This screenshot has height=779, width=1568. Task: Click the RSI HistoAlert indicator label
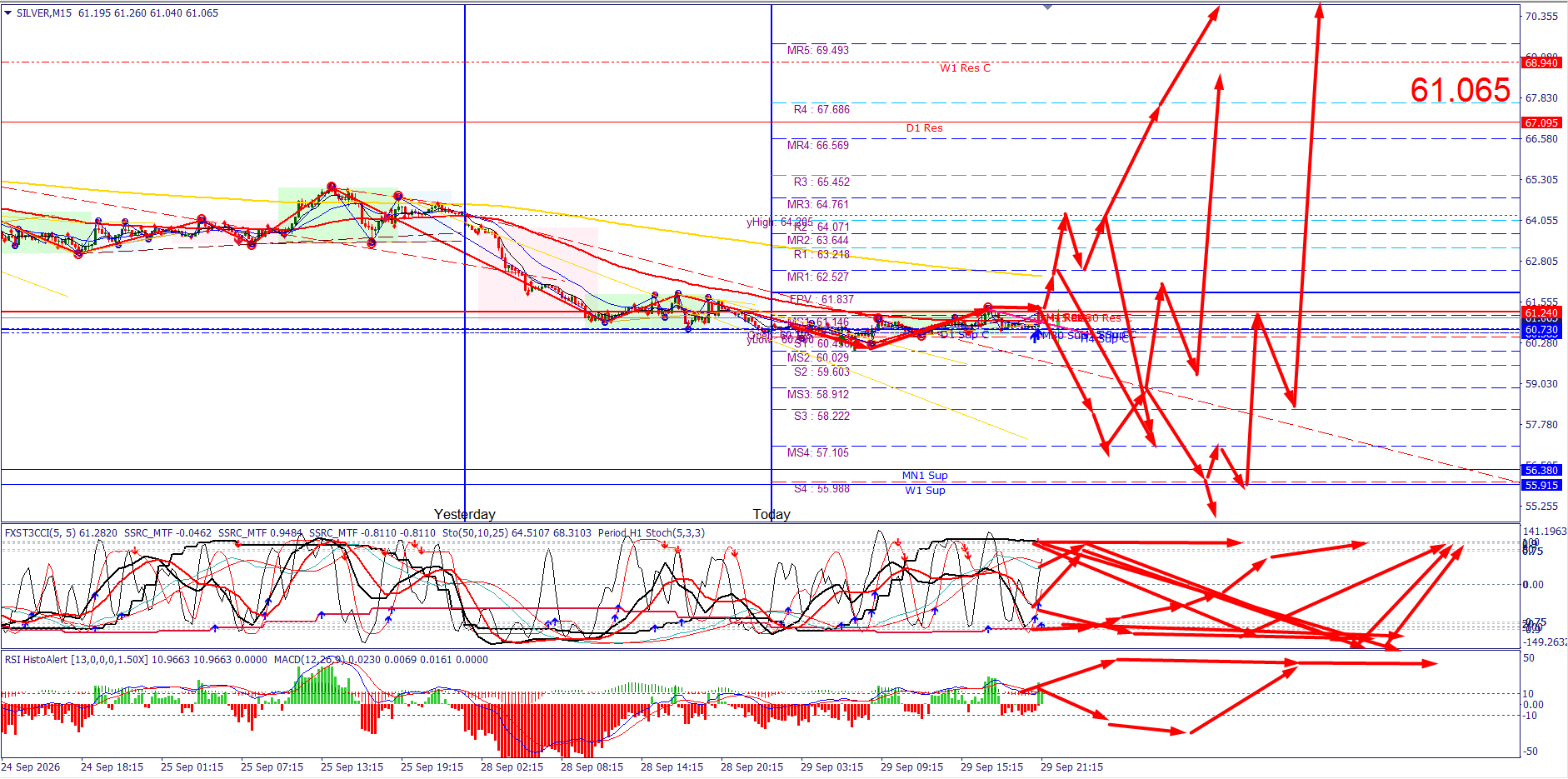[x=136, y=660]
